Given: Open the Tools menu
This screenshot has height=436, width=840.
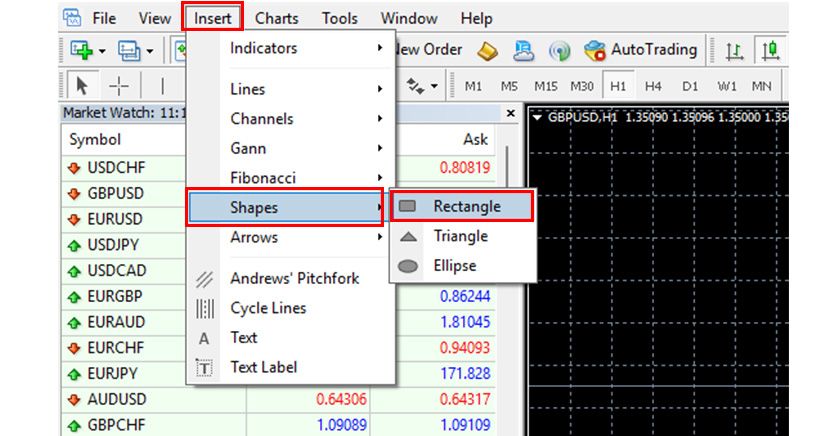Looking at the screenshot, I should (340, 18).
